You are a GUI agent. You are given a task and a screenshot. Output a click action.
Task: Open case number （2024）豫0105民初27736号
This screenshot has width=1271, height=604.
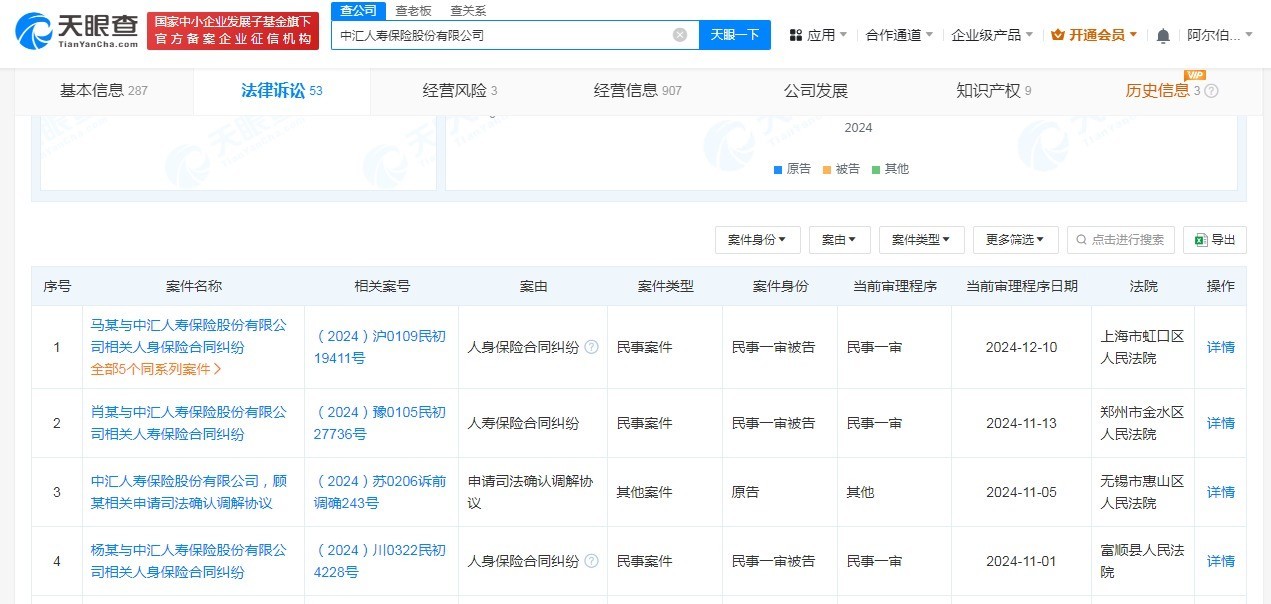click(x=380, y=423)
